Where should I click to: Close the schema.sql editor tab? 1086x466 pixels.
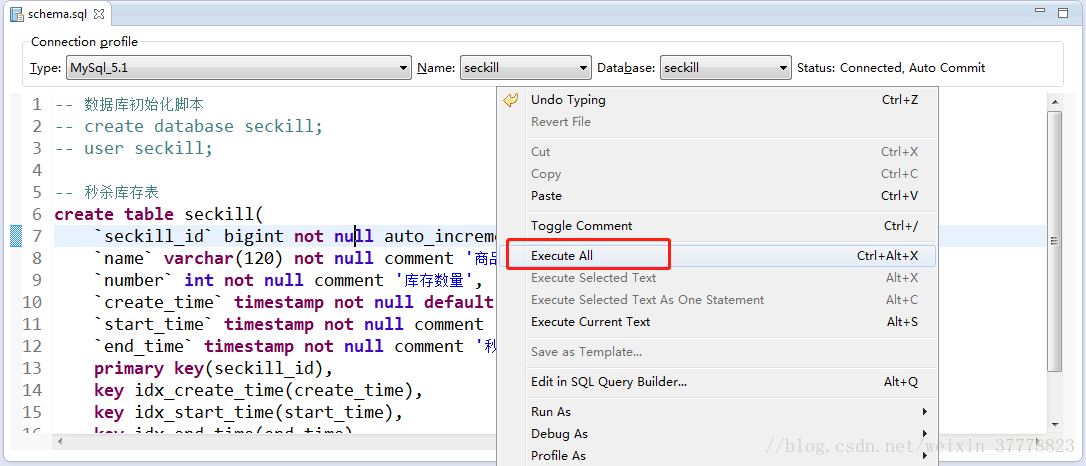[99, 14]
